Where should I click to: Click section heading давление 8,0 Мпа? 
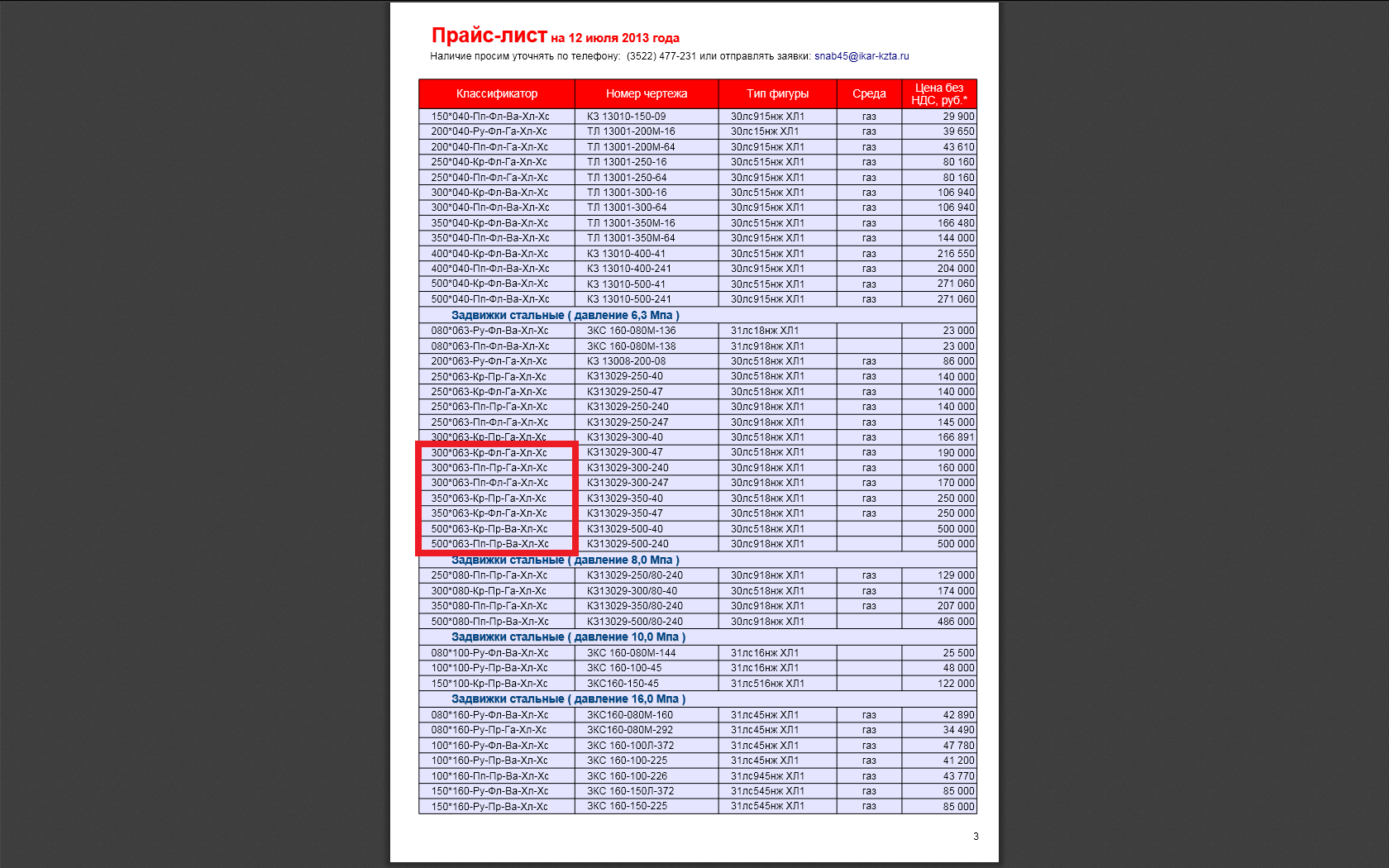click(x=565, y=560)
